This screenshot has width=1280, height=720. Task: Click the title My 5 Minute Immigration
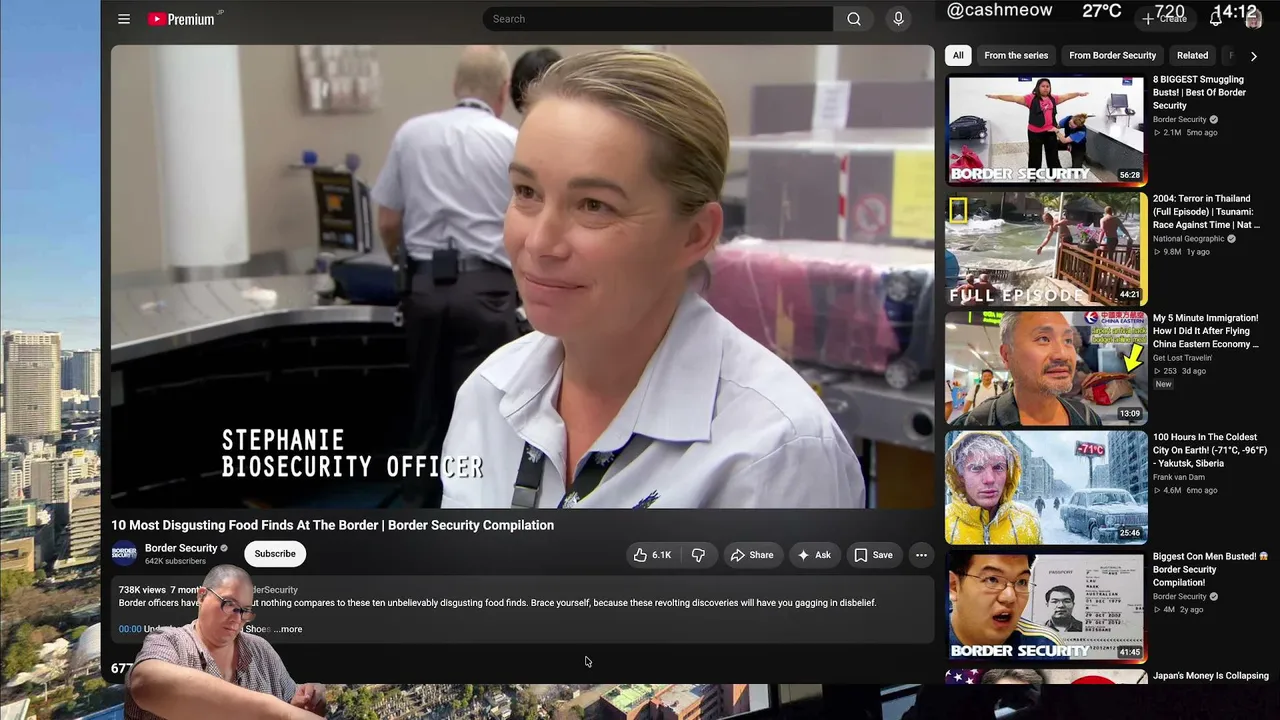[x=1206, y=331]
